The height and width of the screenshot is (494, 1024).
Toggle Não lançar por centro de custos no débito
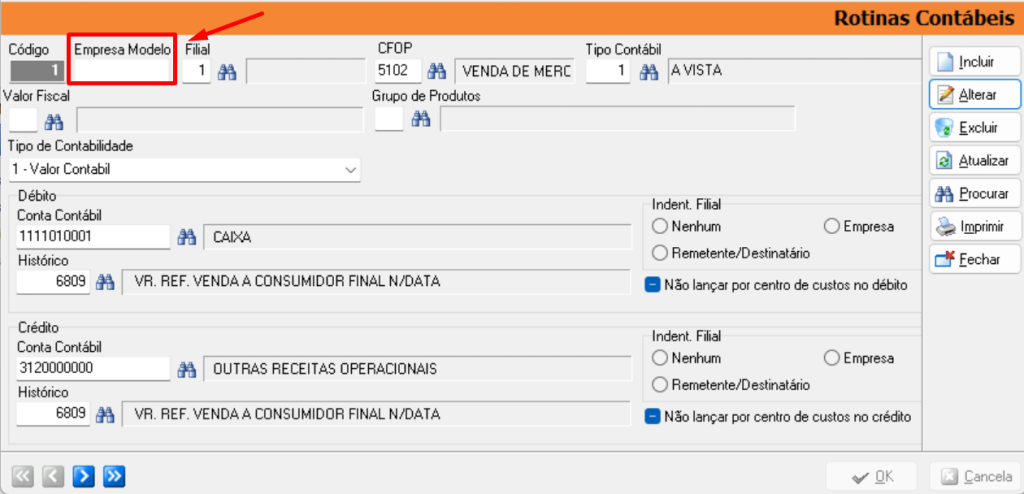tap(651, 285)
